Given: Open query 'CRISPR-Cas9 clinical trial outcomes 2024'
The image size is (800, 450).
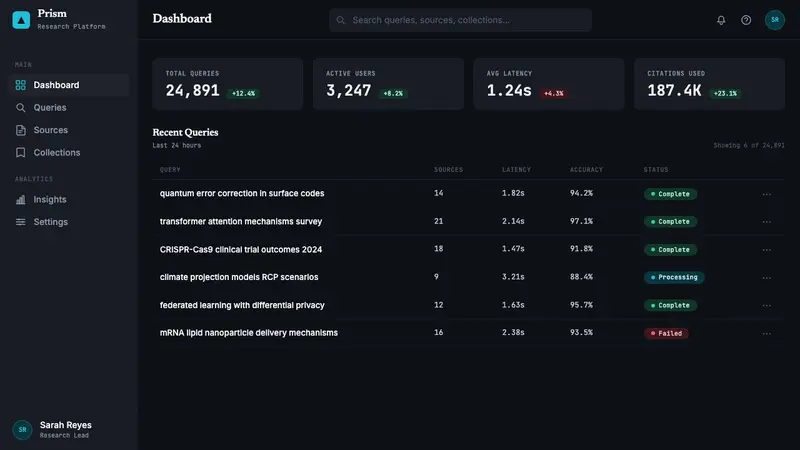Looking at the screenshot, I should coord(241,249).
